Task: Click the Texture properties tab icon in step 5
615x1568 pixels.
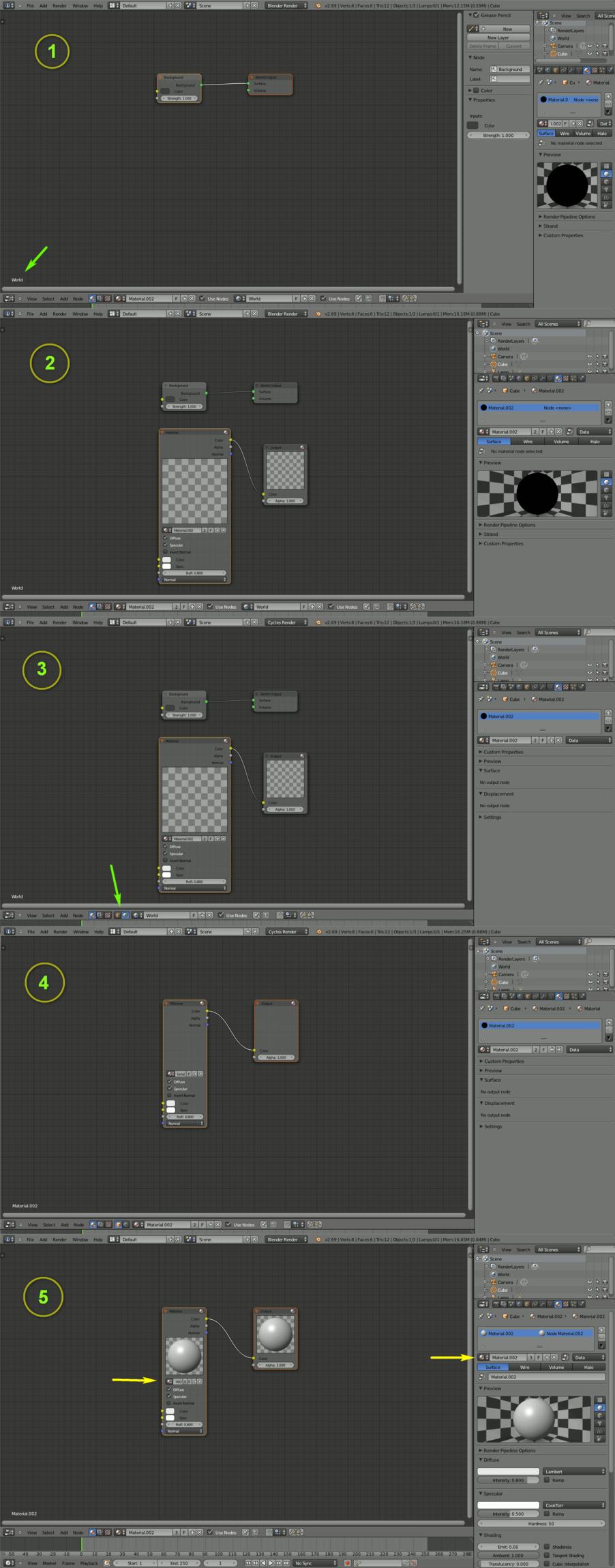Action: tap(566, 1304)
